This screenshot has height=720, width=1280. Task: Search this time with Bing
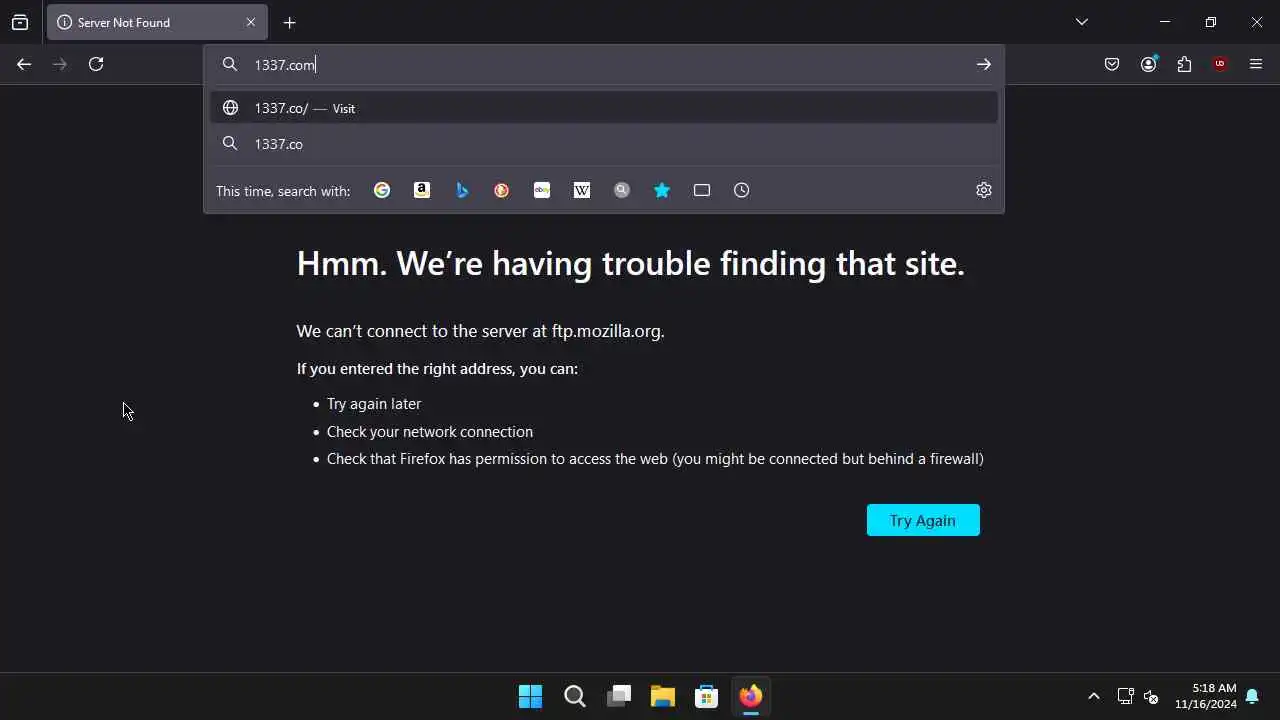[462, 190]
